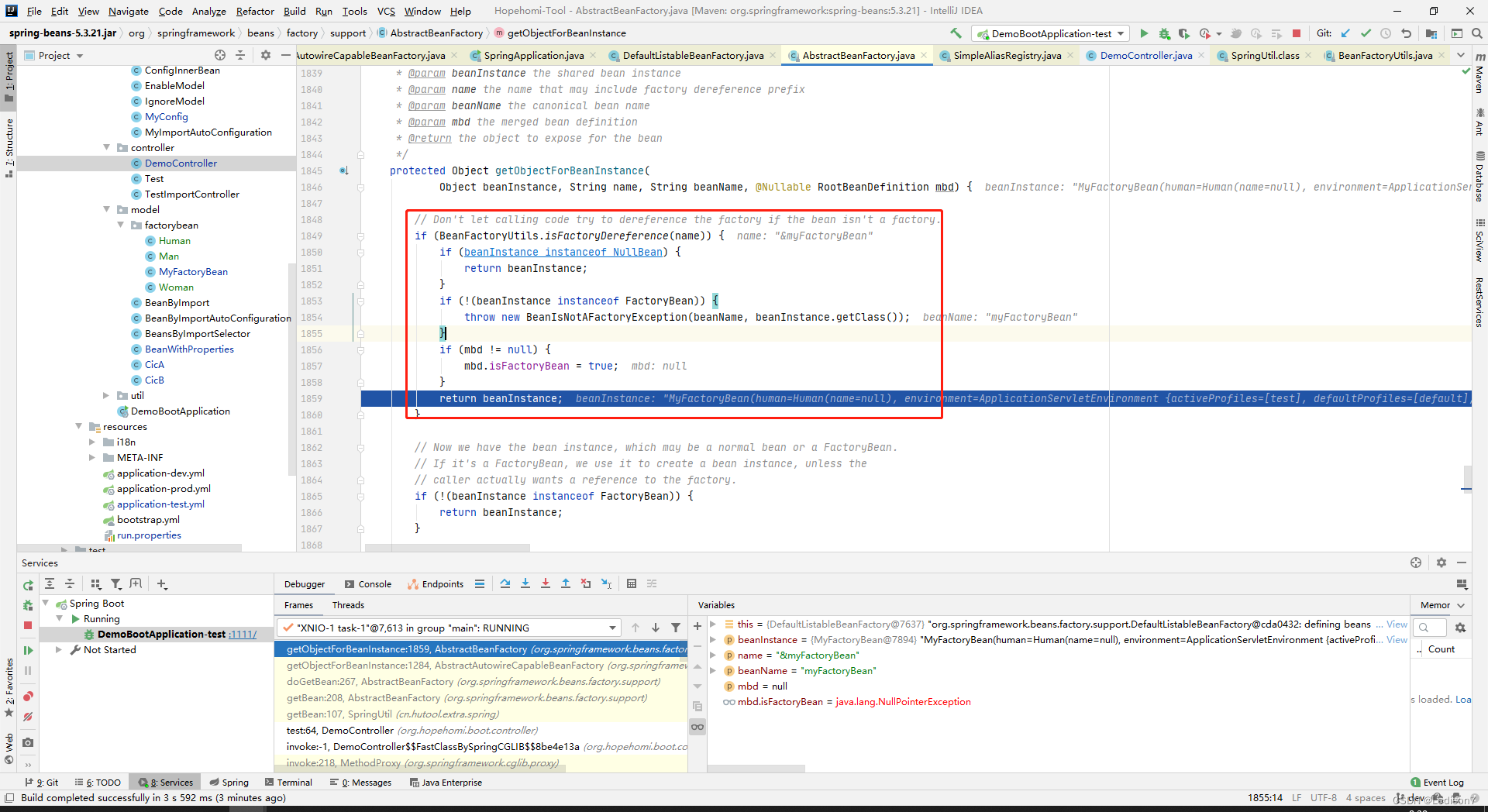The height and width of the screenshot is (812, 1488).
Task: Toggle Mute Breakpoints in the debugger sidebar
Action: (x=28, y=717)
